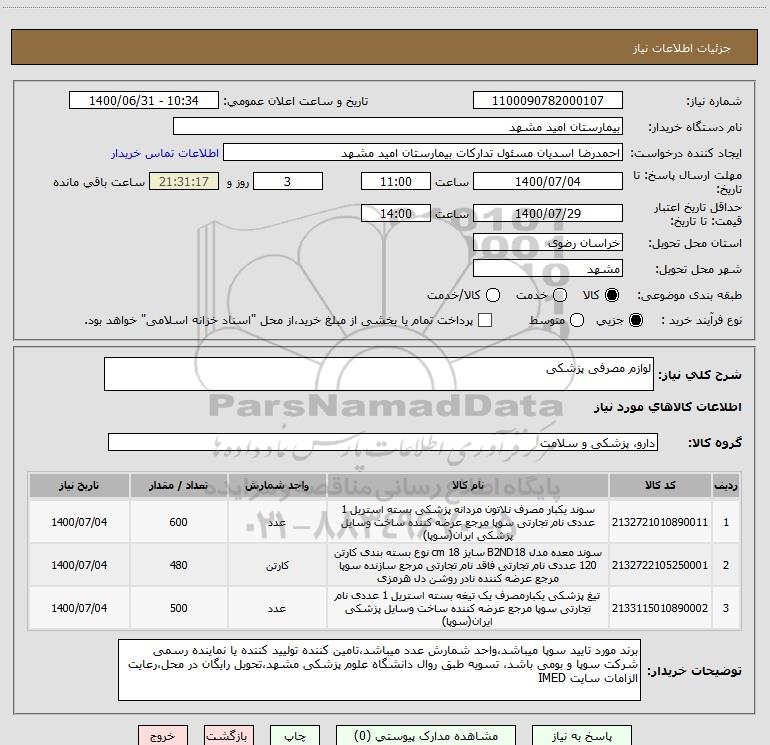
Task: Click the پاسخ به نیاز button
Action: [582, 736]
